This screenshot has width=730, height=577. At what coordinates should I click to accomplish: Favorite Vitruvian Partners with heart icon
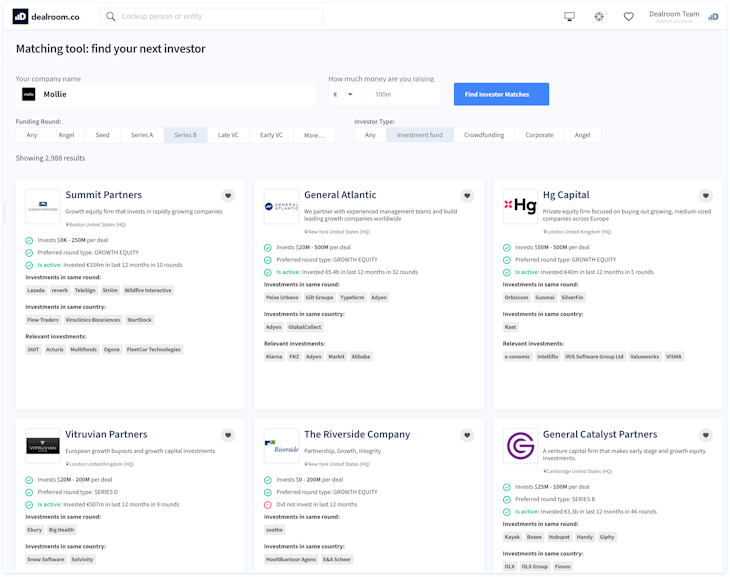point(228,435)
